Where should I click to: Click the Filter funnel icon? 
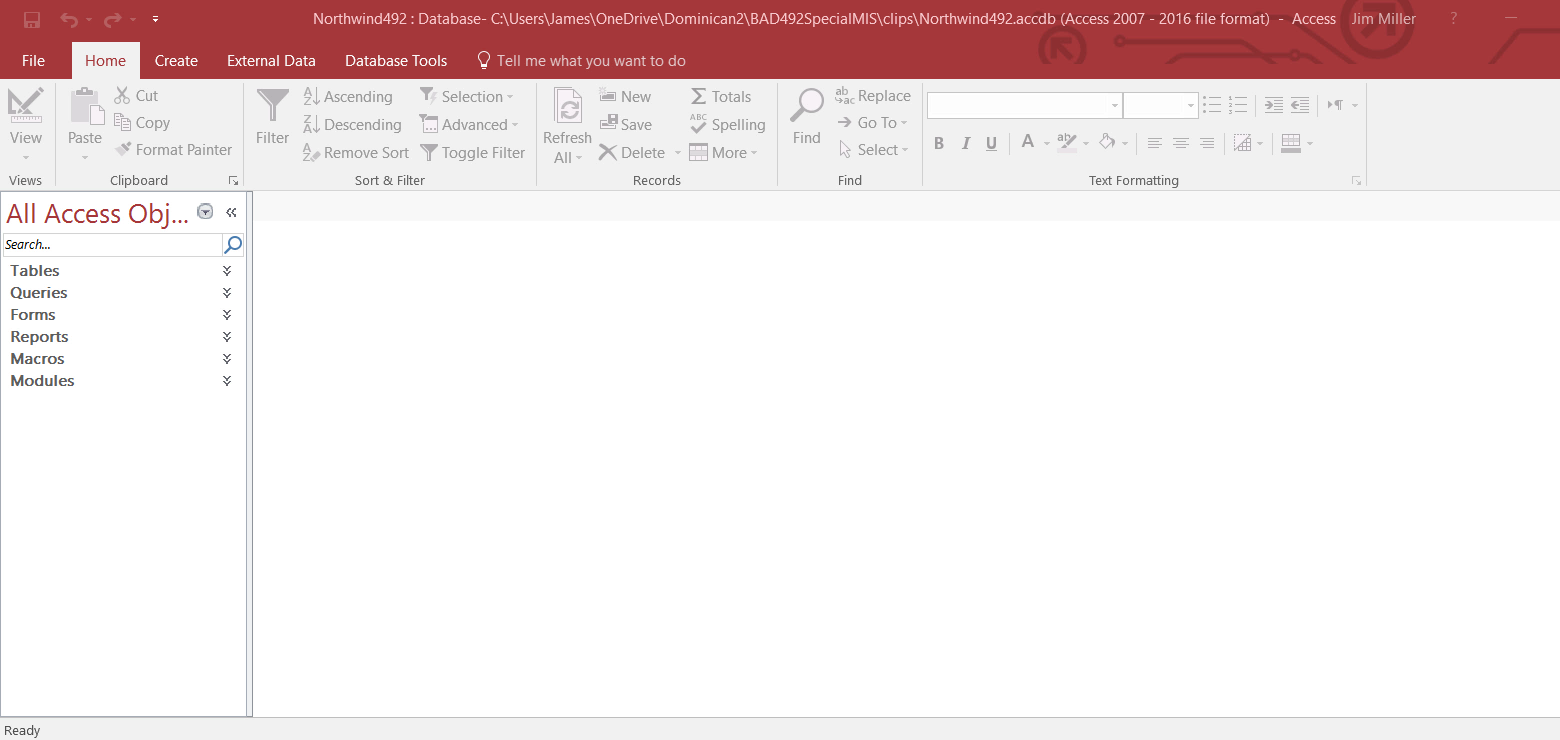tap(272, 107)
